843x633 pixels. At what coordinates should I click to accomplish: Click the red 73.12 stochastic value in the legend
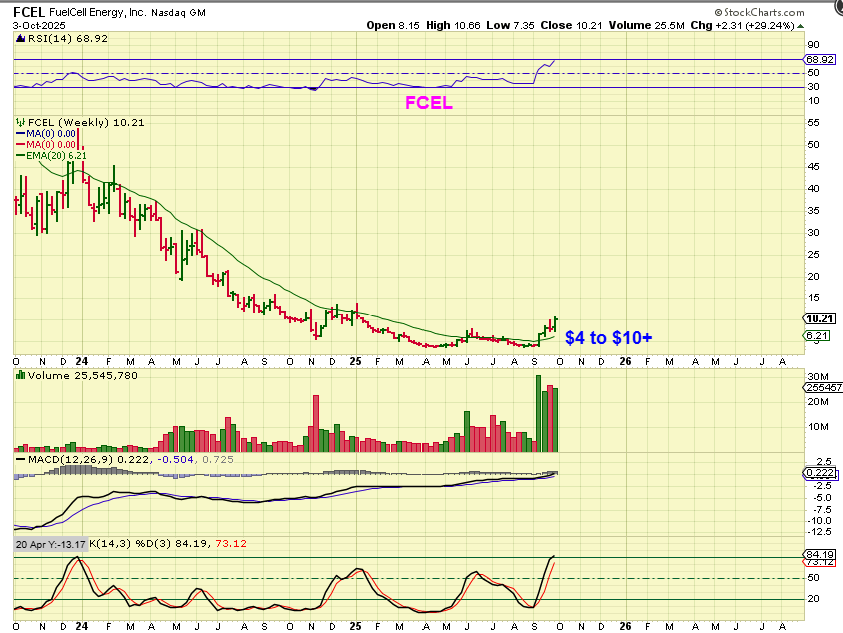pyautogui.click(x=231, y=544)
